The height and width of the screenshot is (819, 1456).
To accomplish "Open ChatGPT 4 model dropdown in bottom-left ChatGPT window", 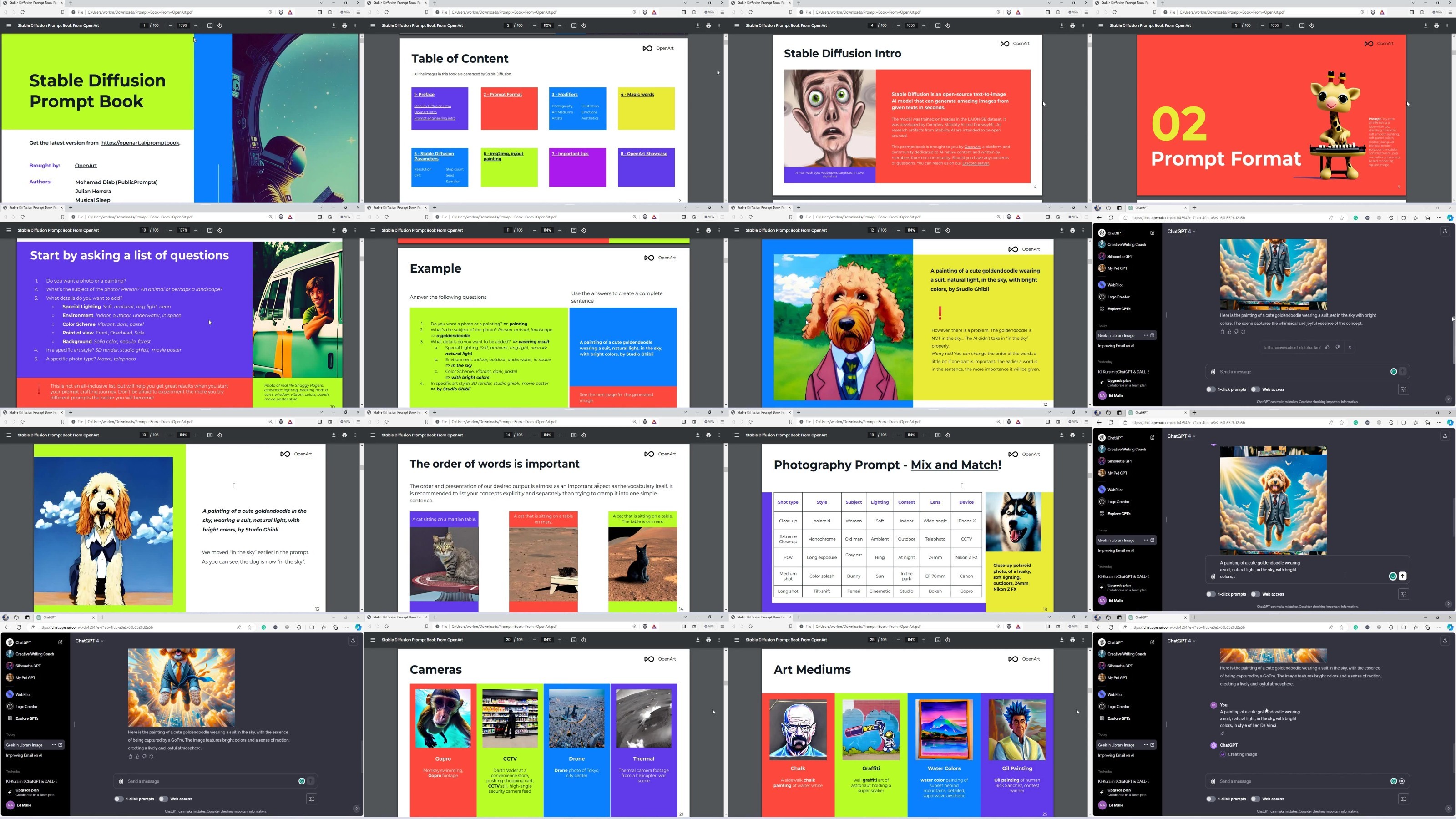I will 89,641.
